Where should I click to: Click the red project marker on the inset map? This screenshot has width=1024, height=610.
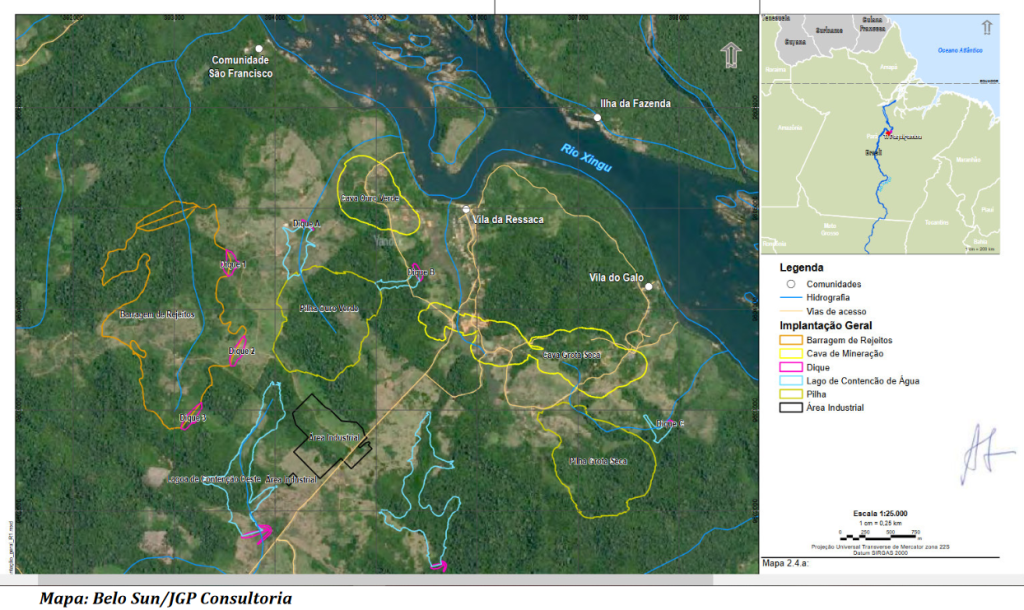click(888, 133)
